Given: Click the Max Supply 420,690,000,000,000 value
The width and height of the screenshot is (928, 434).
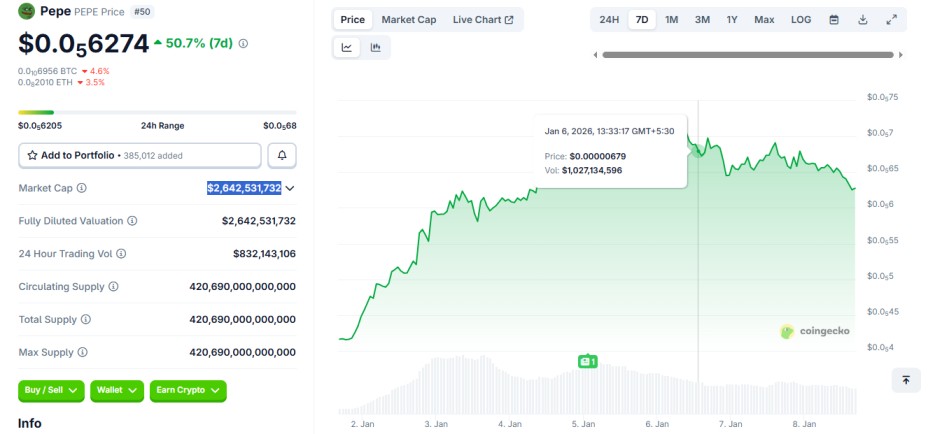Looking at the screenshot, I should [243, 352].
